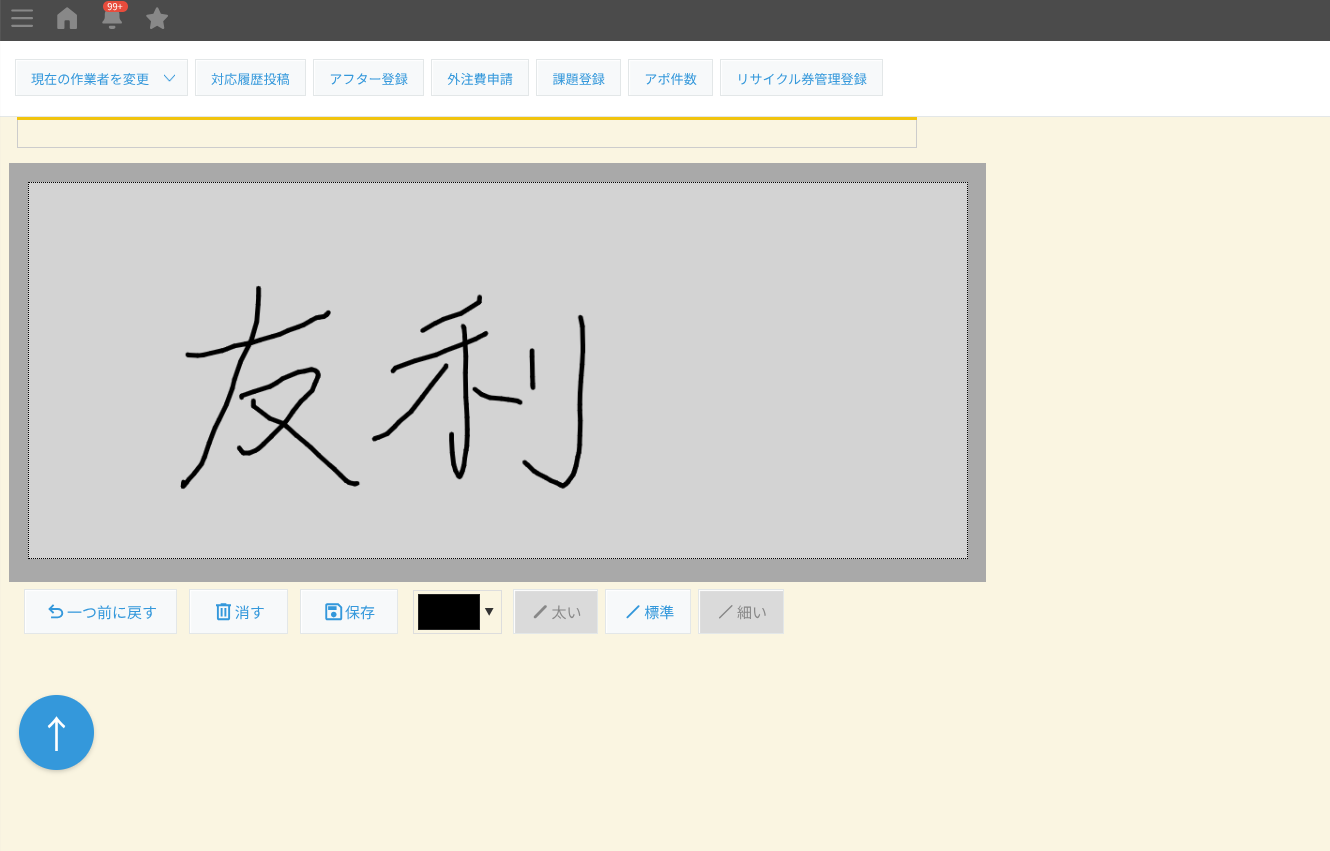Expand the 現在の作業者を変更 dropdown
Image resolution: width=1330 pixels, height=851 pixels.
click(x=101, y=78)
